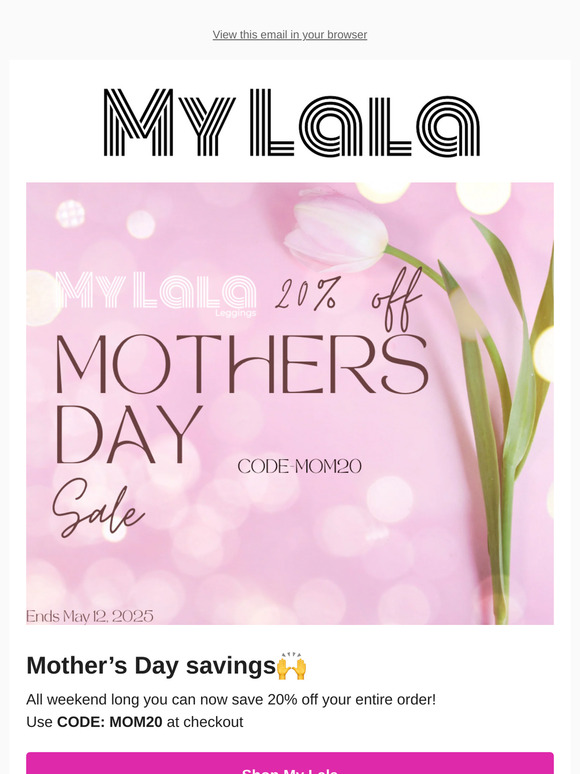
Task: Click the large "MOTHERS" banner headline
Action: 242,365
